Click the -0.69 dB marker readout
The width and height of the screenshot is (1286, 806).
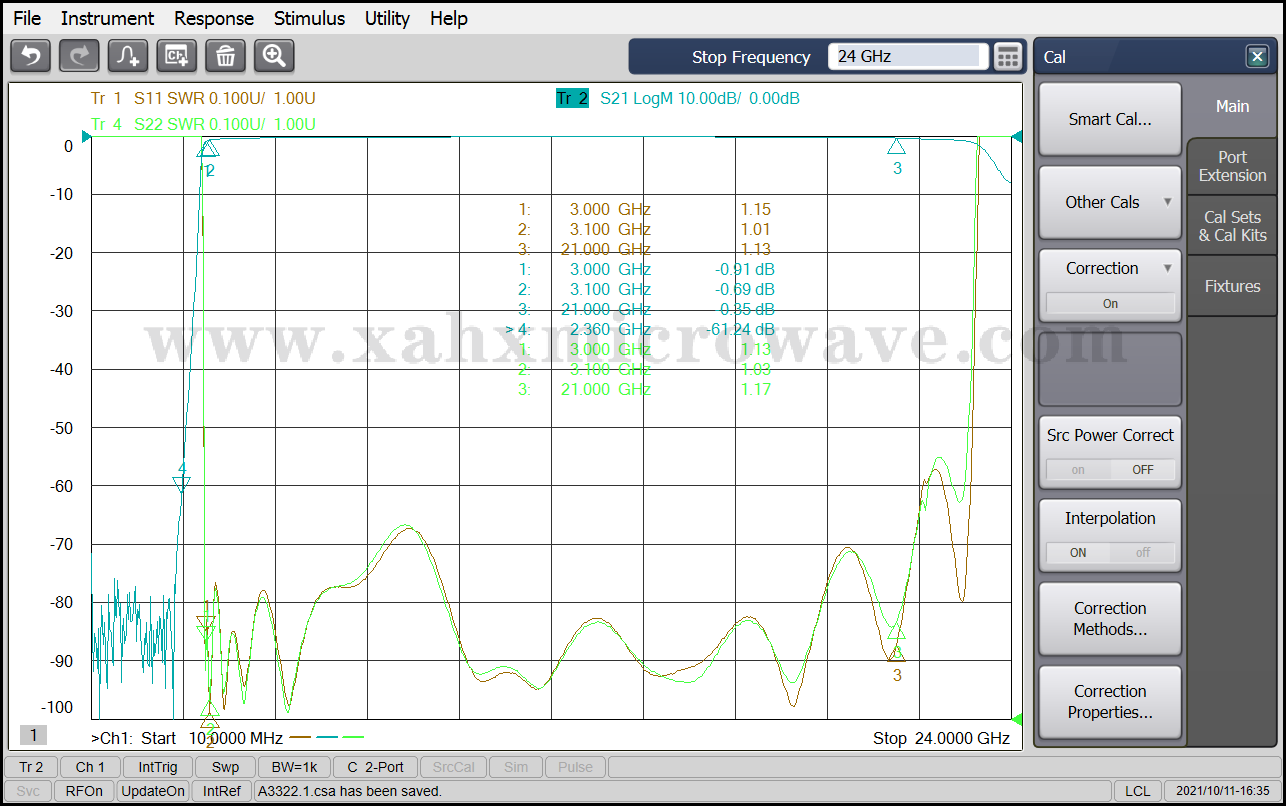click(743, 289)
